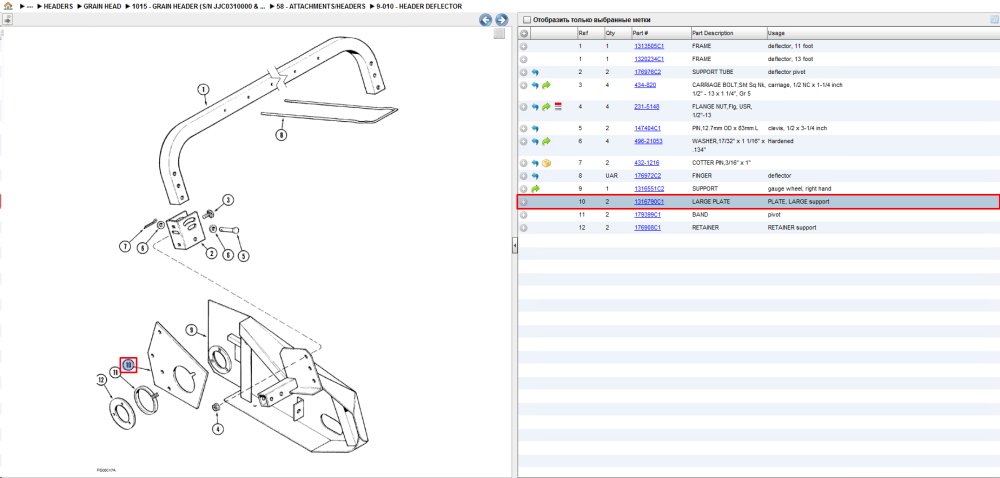
Task: Open the HEADERS breadcrumb
Action: pos(58,6)
